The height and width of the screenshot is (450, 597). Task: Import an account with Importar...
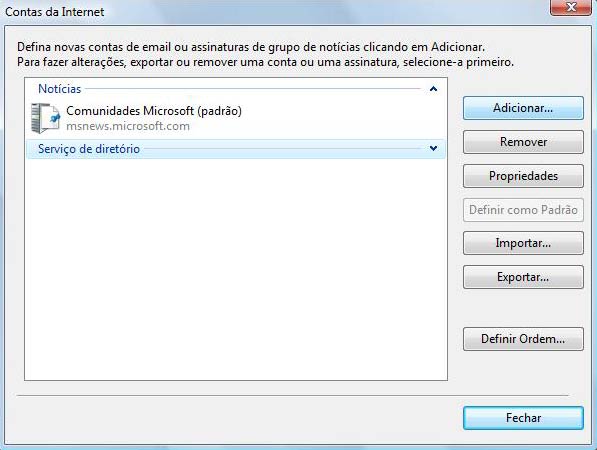(523, 243)
